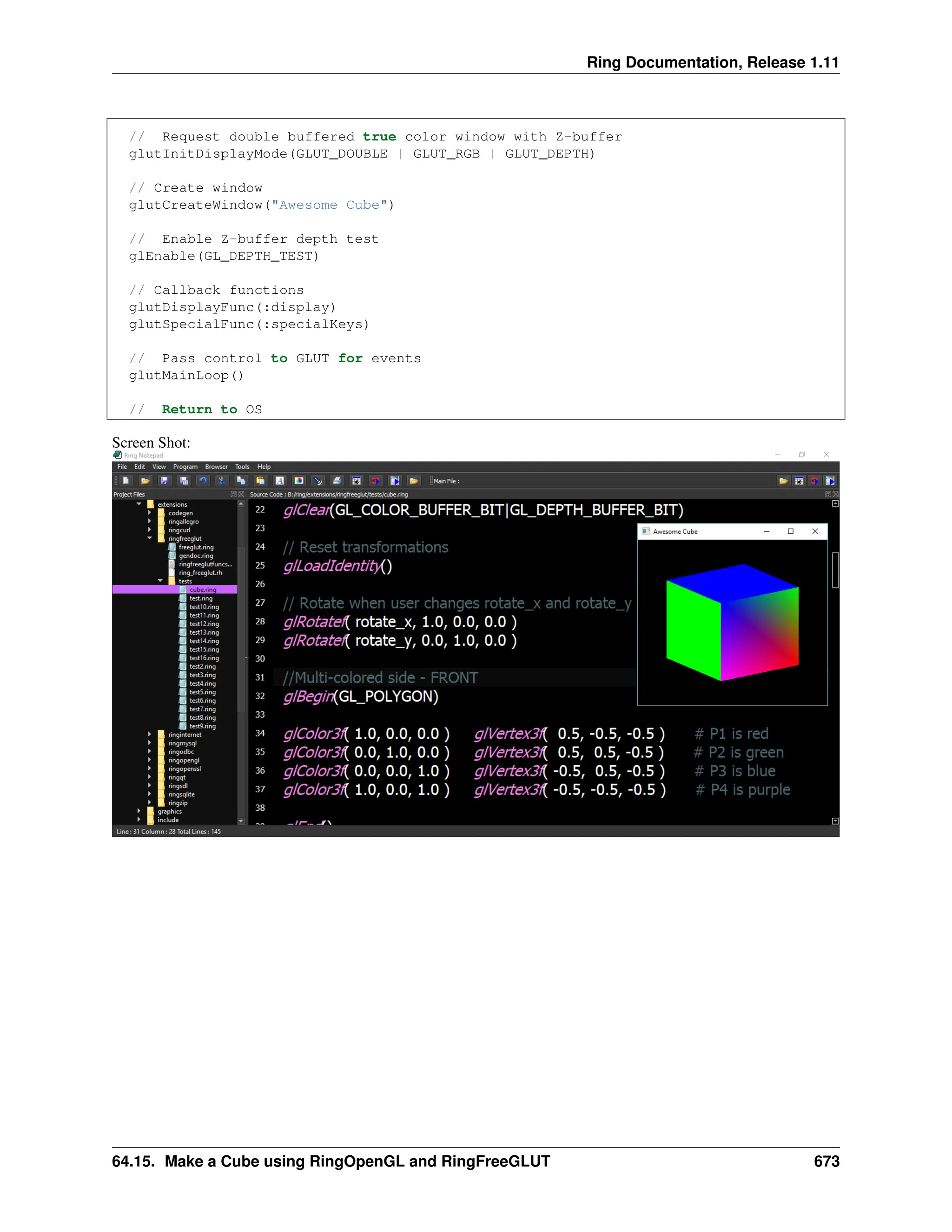Open the Font settings icon
The width and height of the screenshot is (952, 1232).
tap(280, 481)
